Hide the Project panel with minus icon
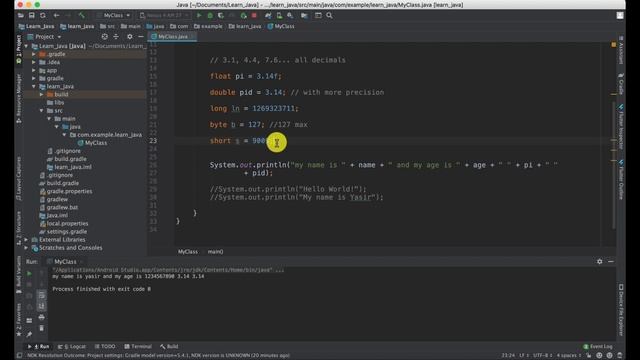The image size is (640, 360). point(141,37)
